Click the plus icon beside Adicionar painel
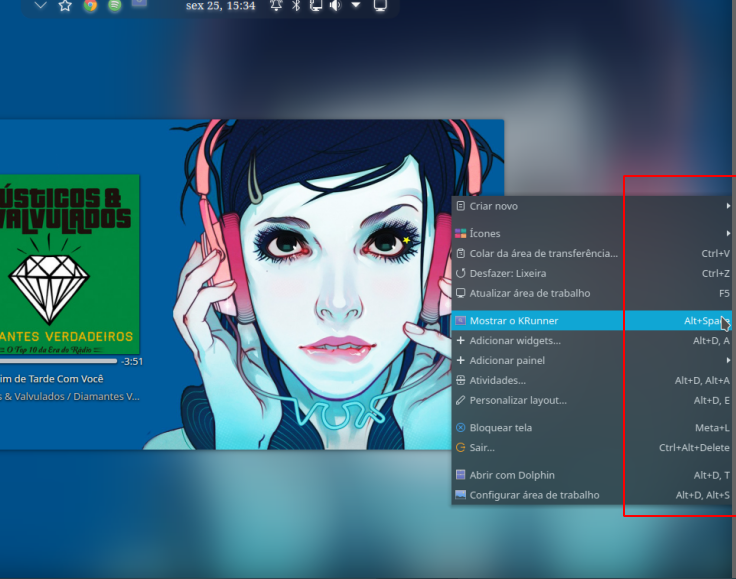The height and width of the screenshot is (579, 736). [x=461, y=360]
